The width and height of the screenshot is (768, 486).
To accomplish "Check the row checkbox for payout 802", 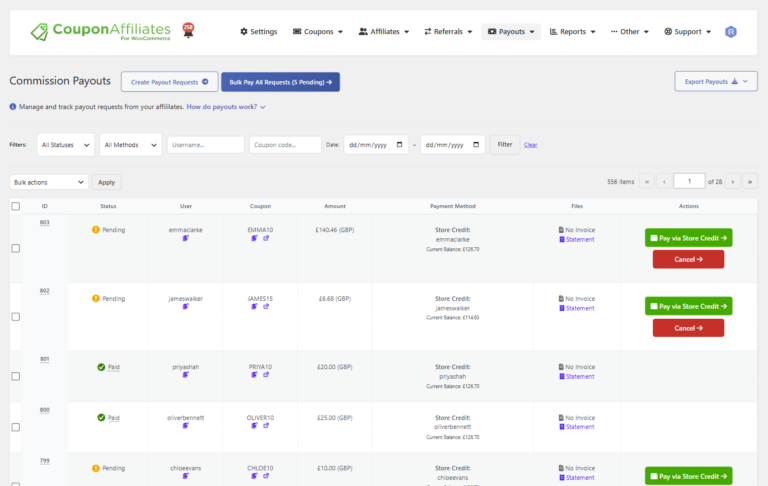I will pos(16,317).
